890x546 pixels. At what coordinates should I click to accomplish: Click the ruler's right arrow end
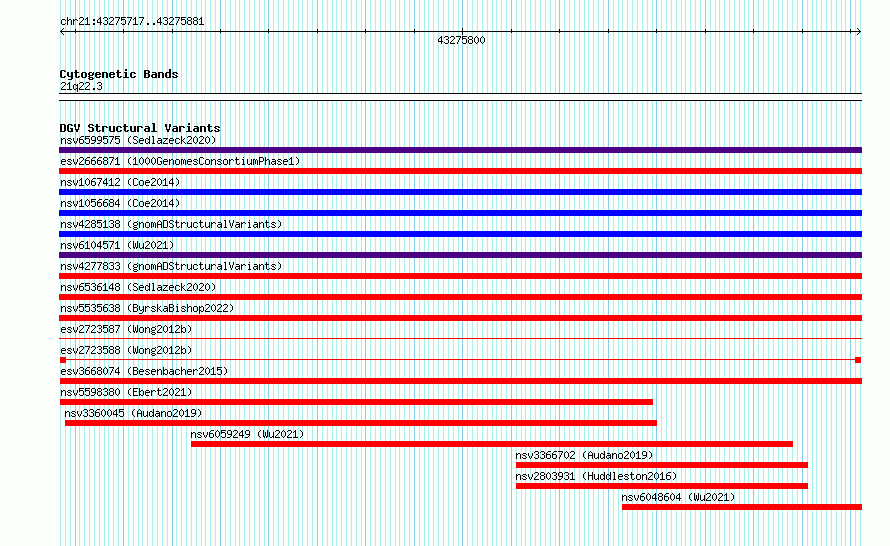[858, 32]
